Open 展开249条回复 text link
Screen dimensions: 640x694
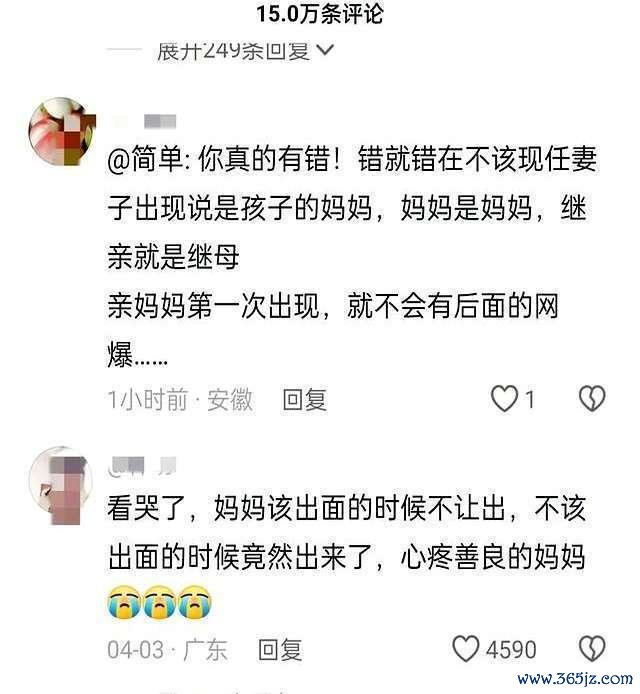(x=233, y=51)
